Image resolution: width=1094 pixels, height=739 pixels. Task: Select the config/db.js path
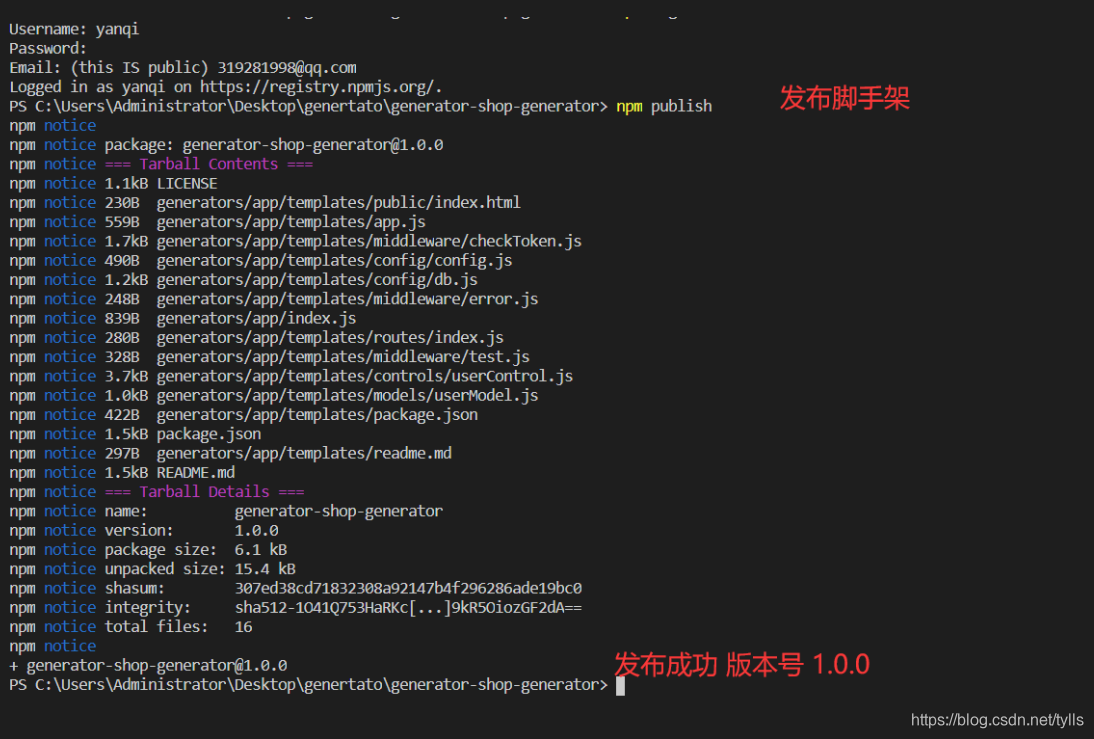tap(317, 280)
